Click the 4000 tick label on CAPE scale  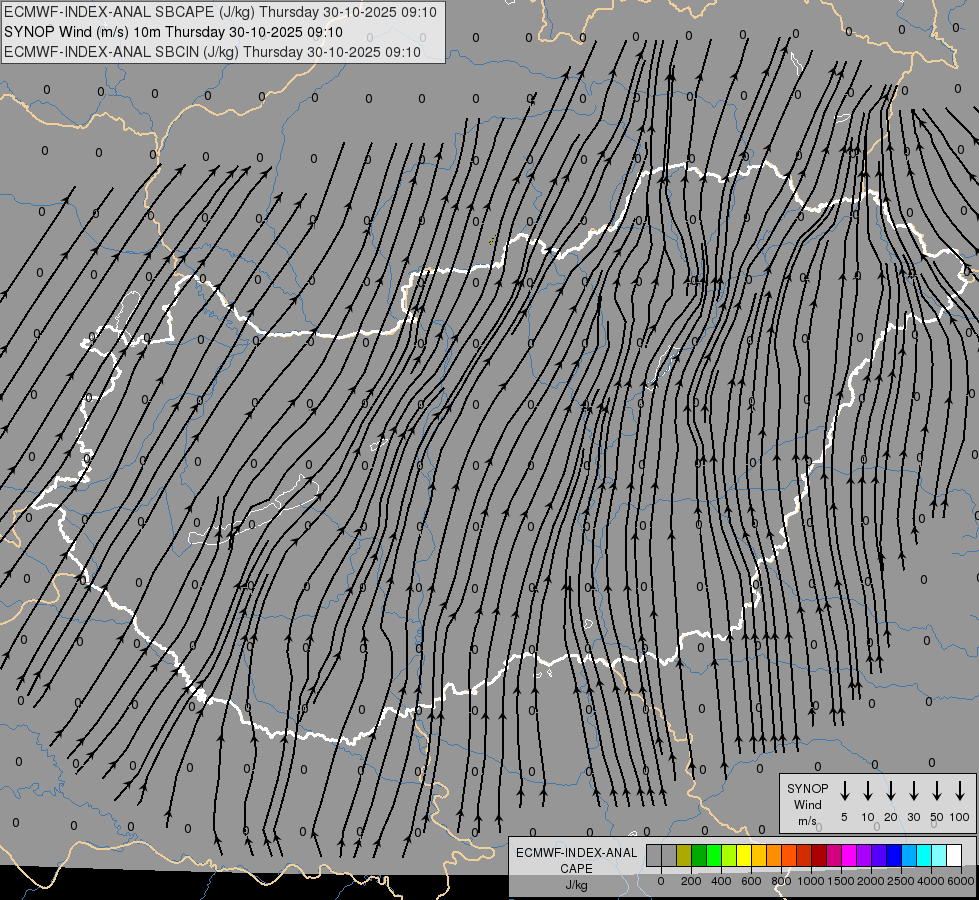931,881
